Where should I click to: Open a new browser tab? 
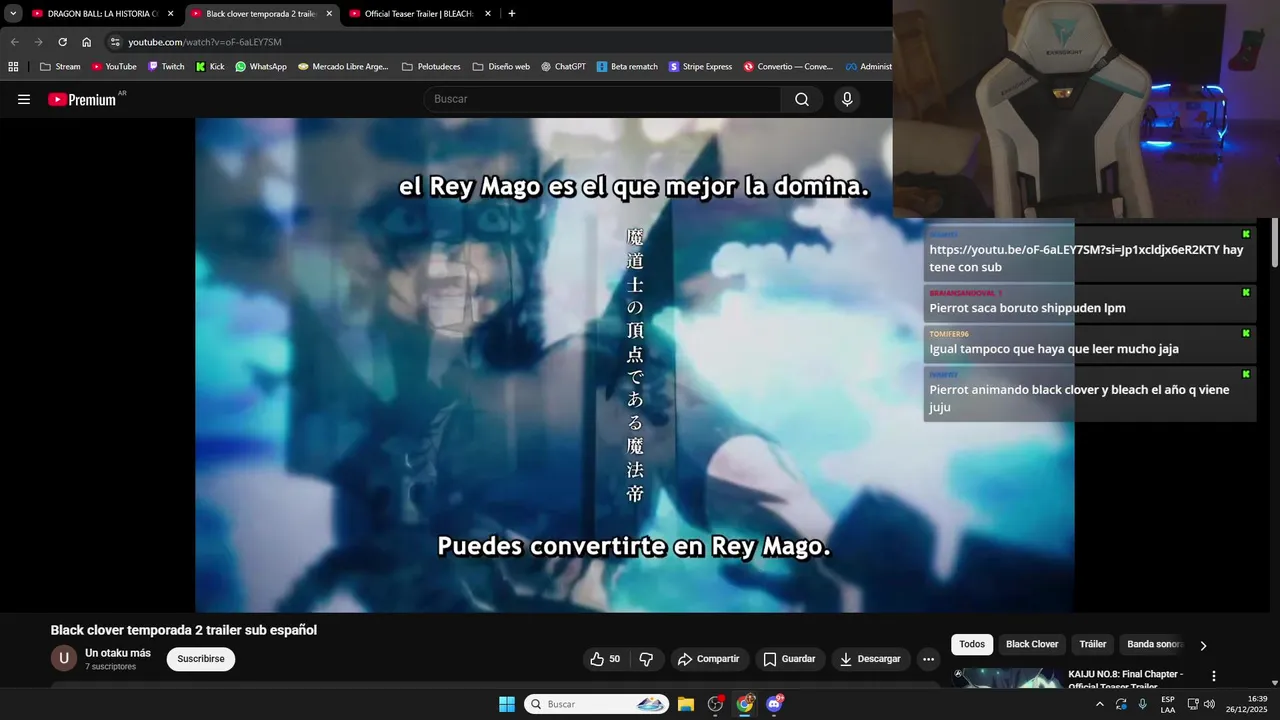click(x=512, y=14)
